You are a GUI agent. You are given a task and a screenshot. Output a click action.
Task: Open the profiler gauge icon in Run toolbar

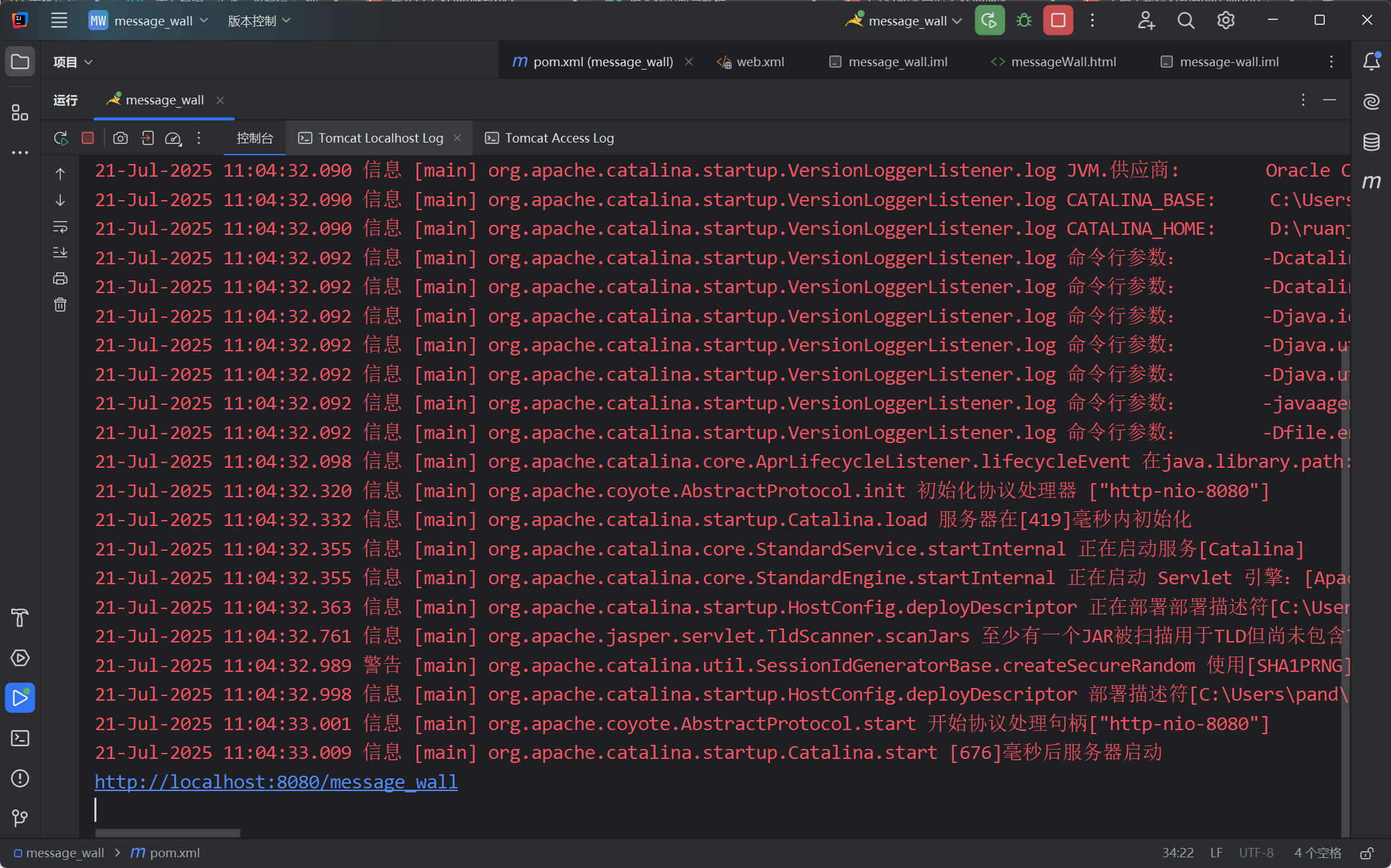(173, 138)
